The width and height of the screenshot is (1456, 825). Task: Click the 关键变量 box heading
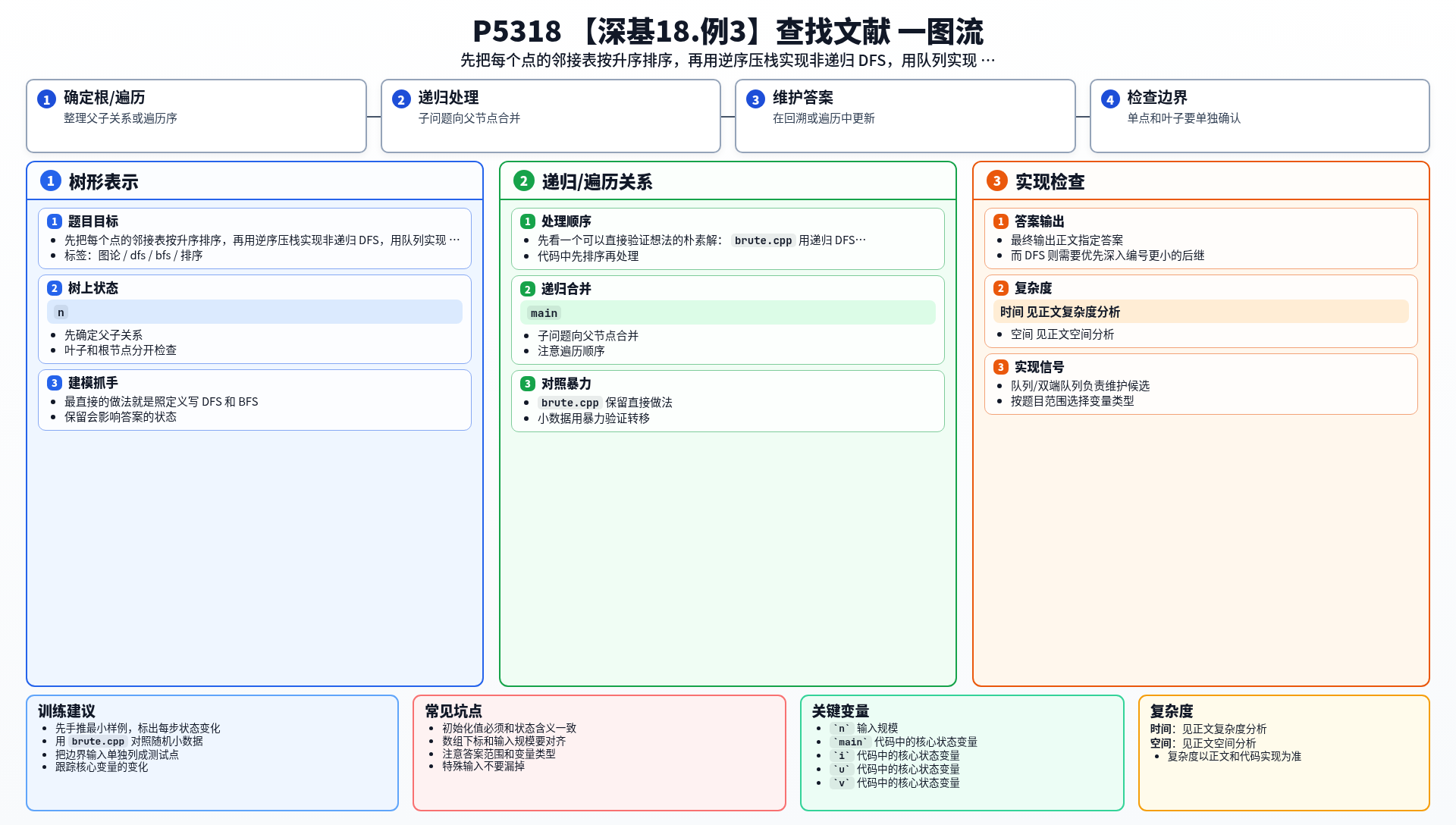tap(840, 711)
